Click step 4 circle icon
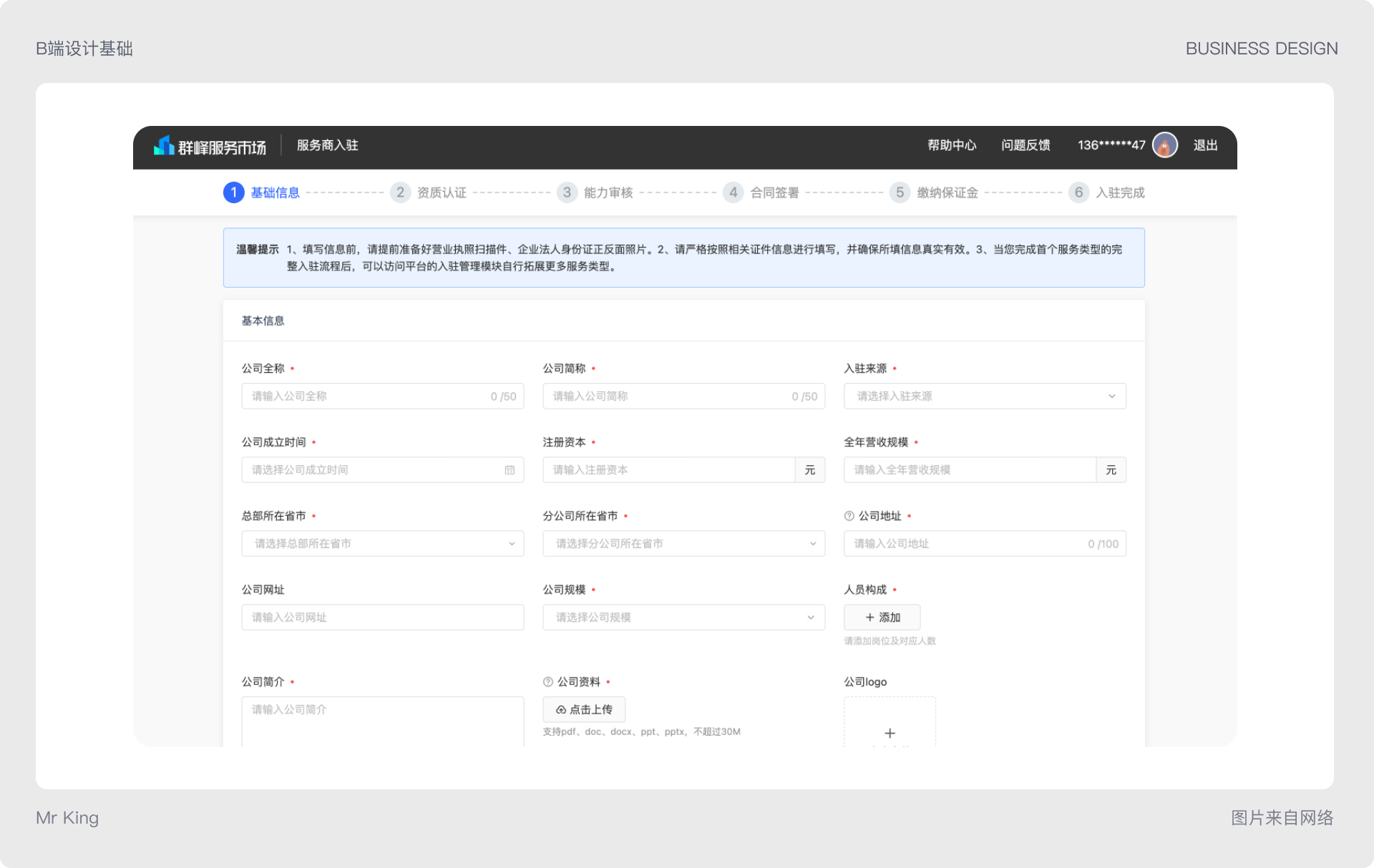This screenshot has width=1374, height=868. (x=733, y=192)
